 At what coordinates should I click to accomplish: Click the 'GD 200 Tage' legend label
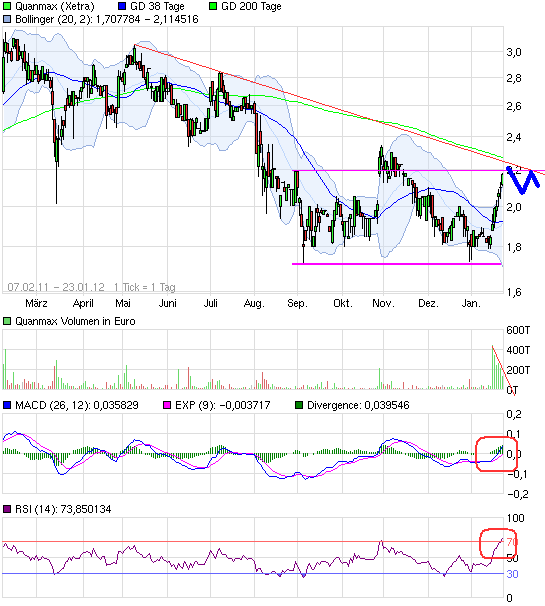coord(251,7)
